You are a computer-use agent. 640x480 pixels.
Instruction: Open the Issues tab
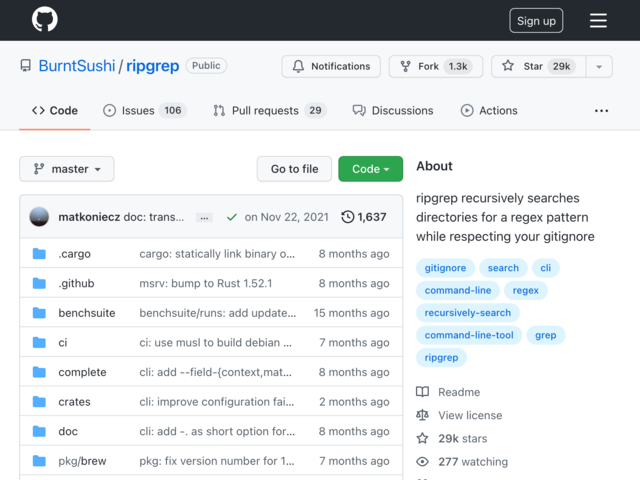click(x=144, y=111)
